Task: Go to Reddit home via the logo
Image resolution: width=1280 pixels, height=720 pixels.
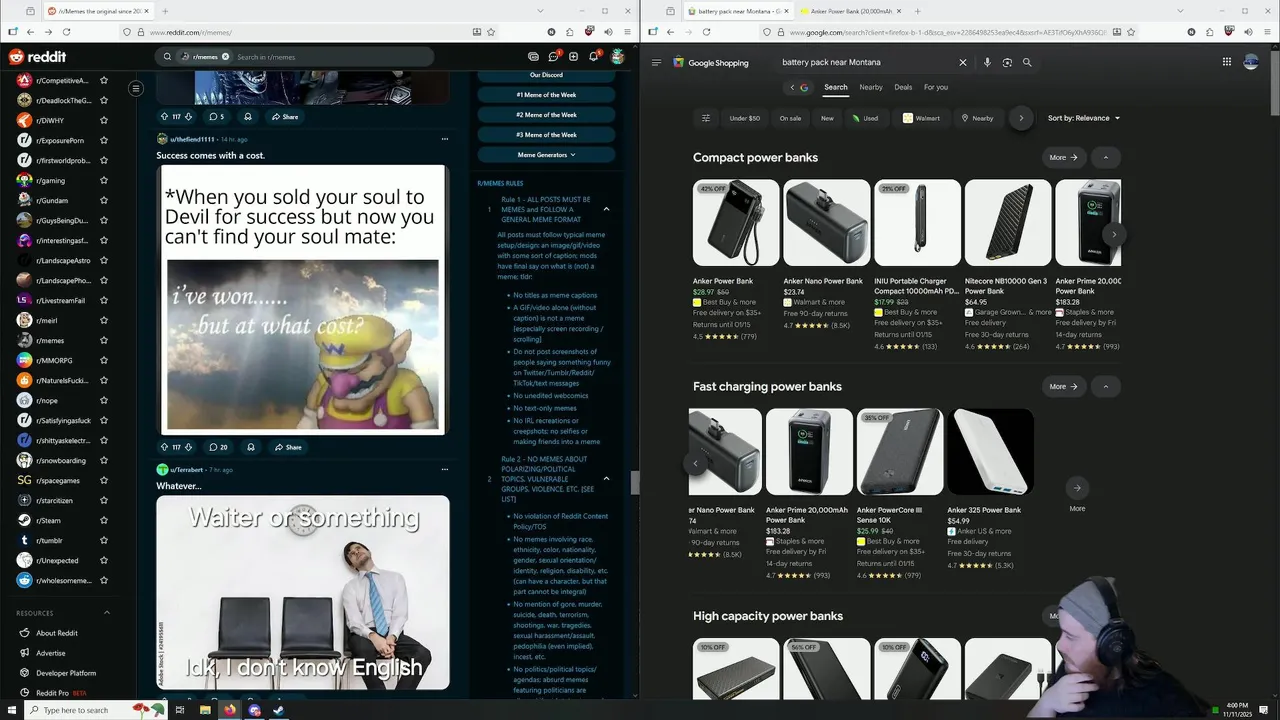Action: [x=38, y=57]
